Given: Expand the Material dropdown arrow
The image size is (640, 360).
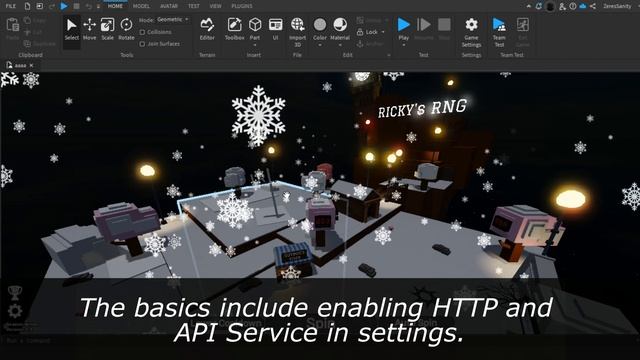Looking at the screenshot, I should [340, 45].
